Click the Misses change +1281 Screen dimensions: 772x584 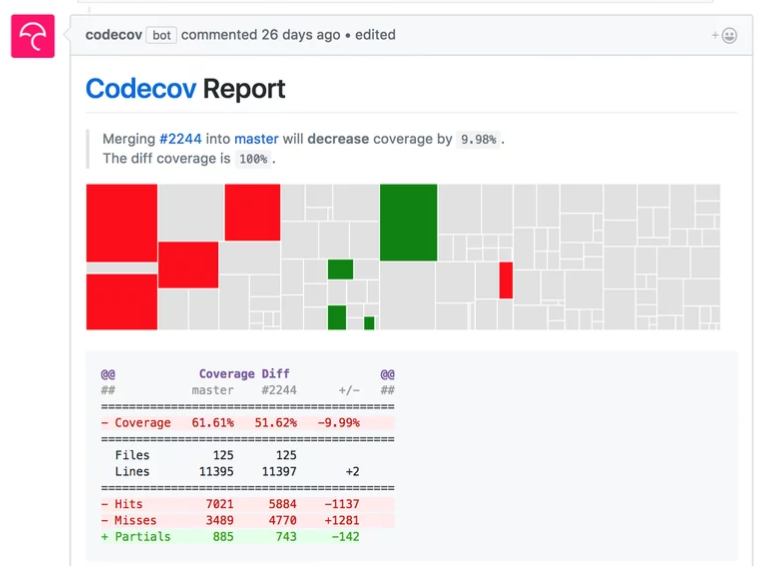click(342, 520)
